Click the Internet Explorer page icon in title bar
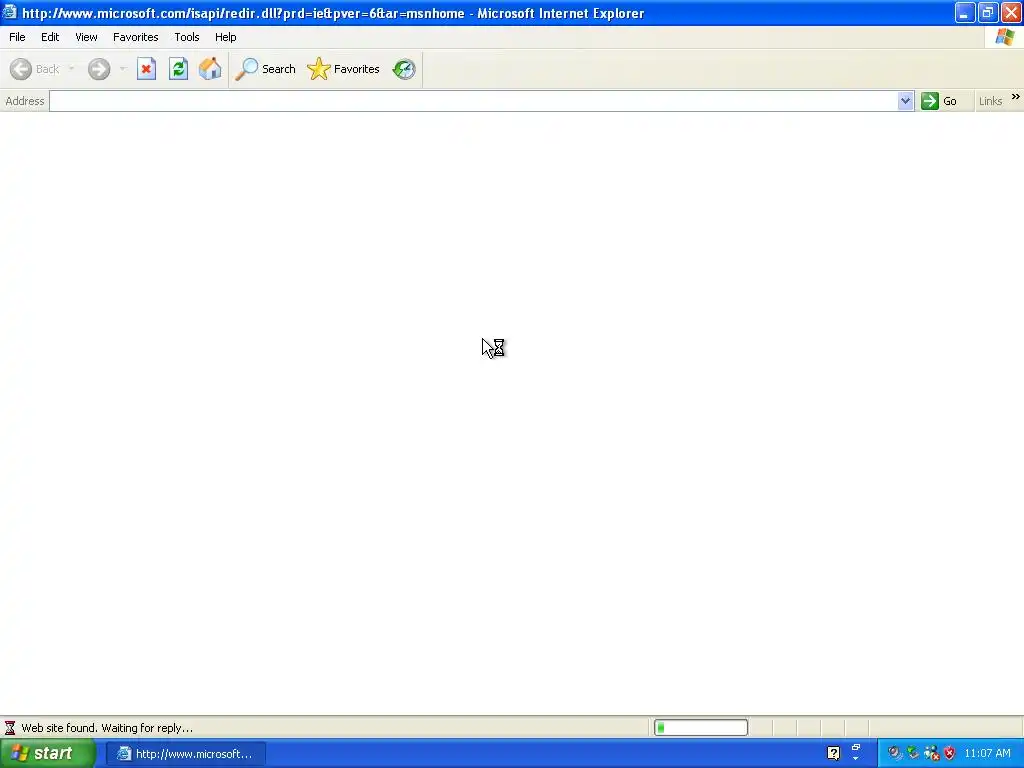The height and width of the screenshot is (768, 1024). (x=10, y=12)
